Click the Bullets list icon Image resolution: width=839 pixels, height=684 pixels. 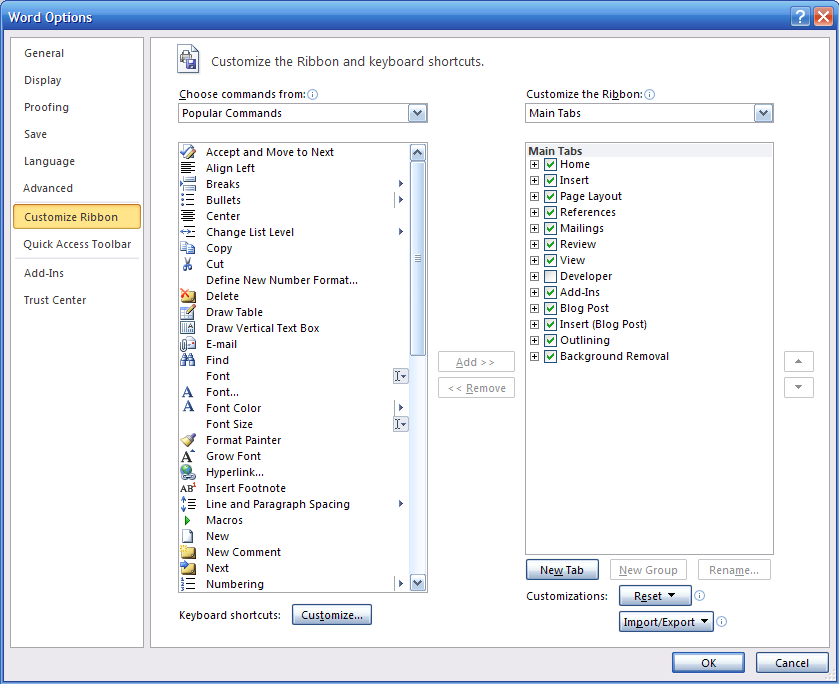[x=188, y=200]
